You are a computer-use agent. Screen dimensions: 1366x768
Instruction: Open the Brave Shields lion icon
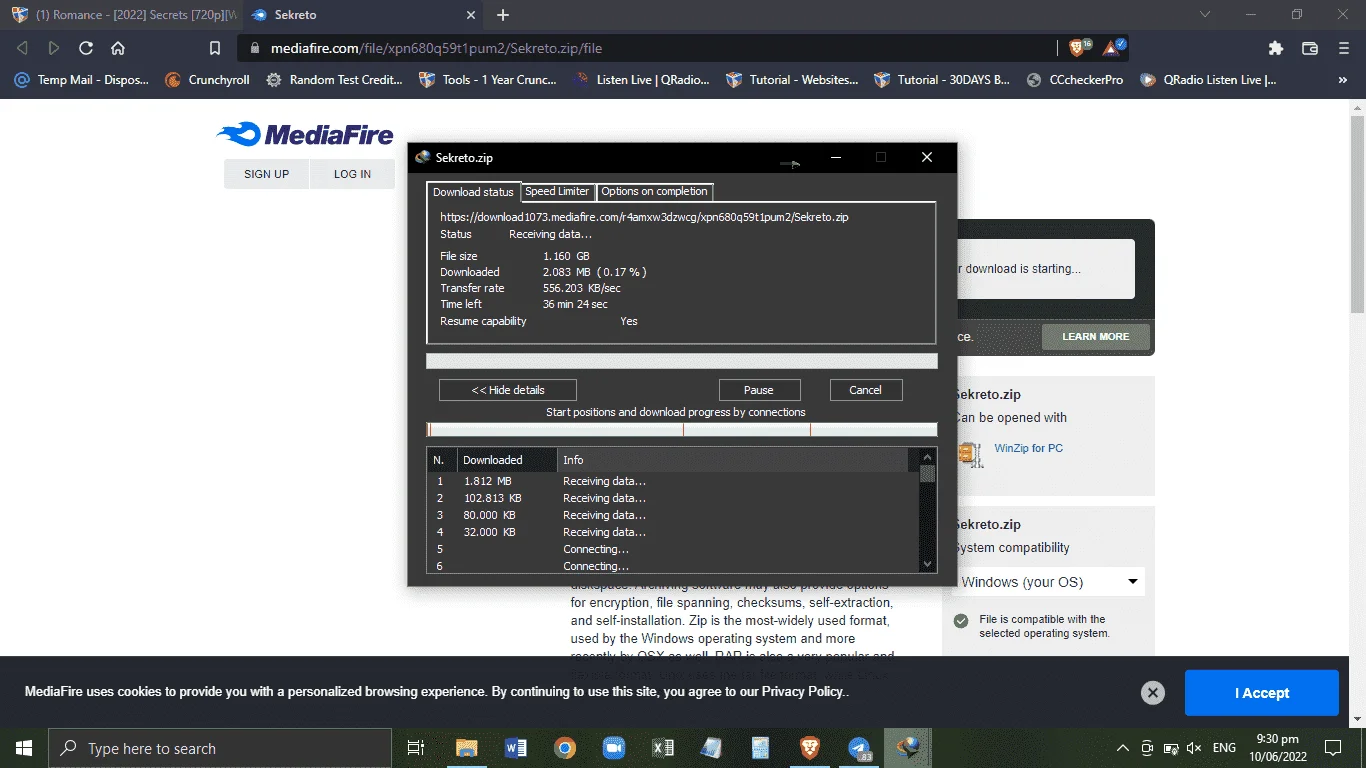coord(1079,47)
